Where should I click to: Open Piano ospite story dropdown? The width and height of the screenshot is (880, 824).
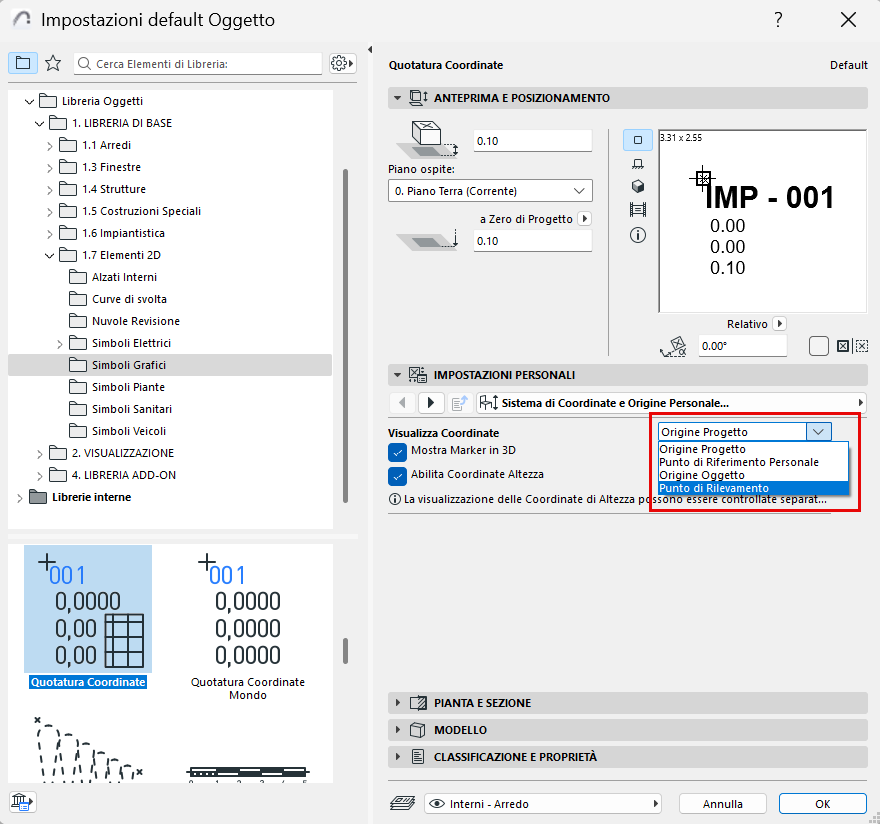[490, 191]
